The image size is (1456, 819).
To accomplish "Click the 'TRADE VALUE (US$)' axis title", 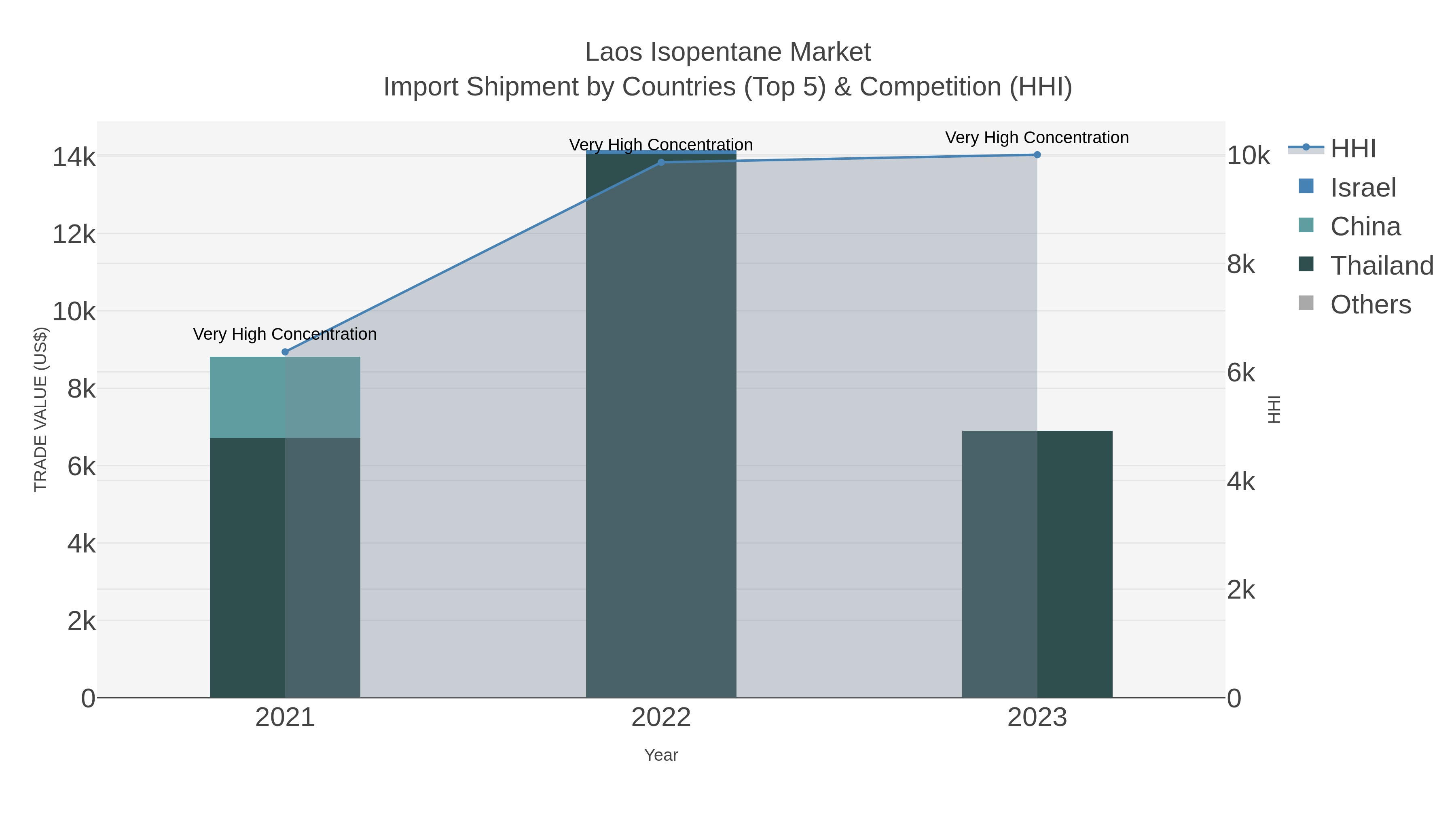I will pos(41,409).
